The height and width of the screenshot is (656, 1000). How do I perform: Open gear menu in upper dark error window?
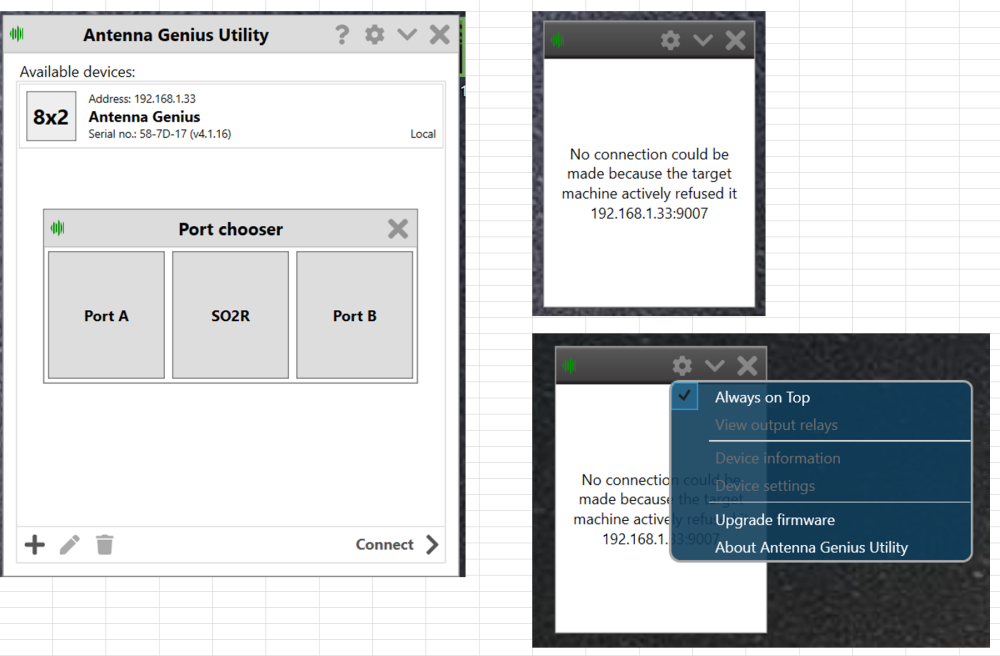[670, 40]
